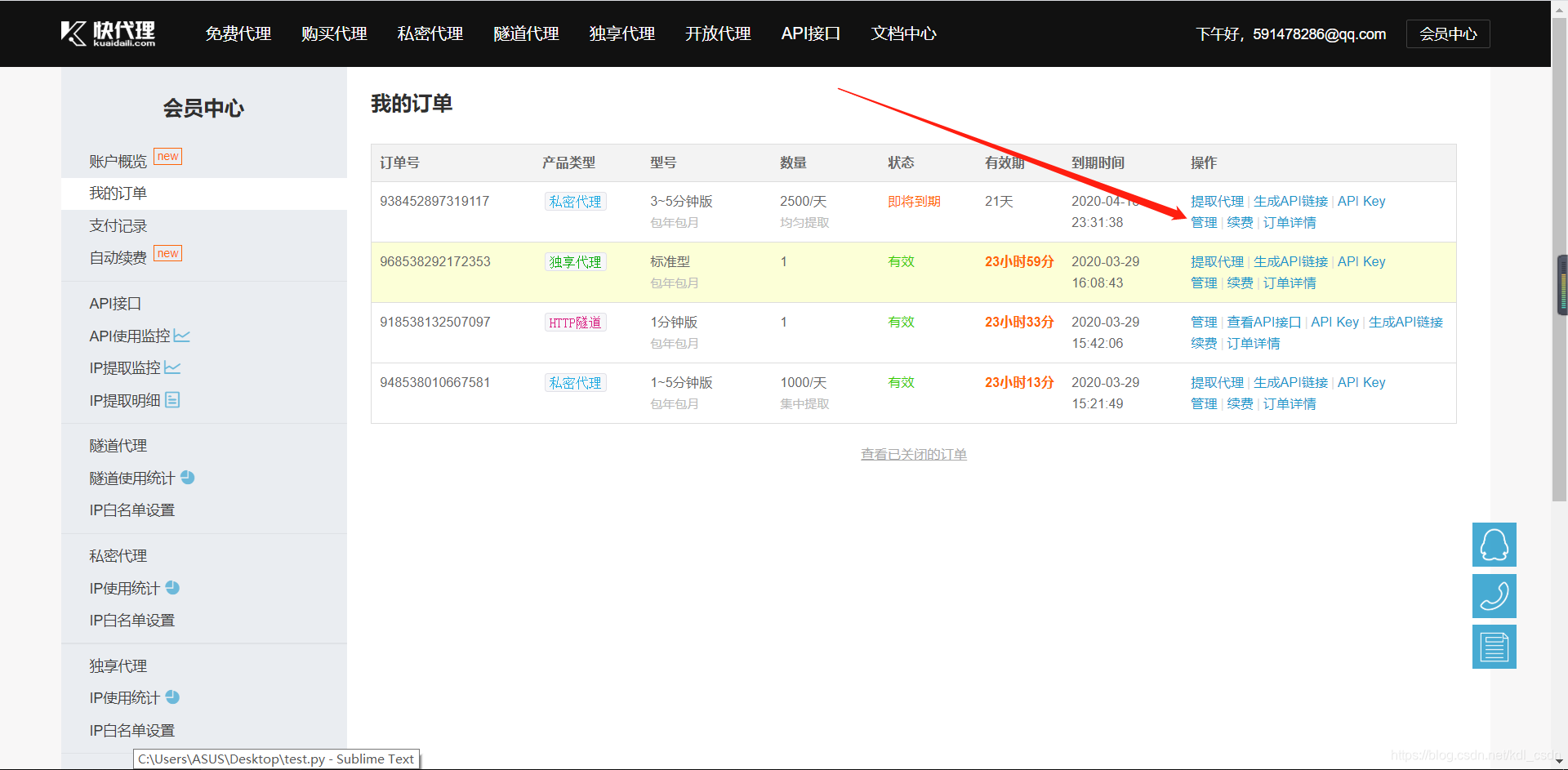Click account email 591478286@qq.com

click(x=1319, y=33)
